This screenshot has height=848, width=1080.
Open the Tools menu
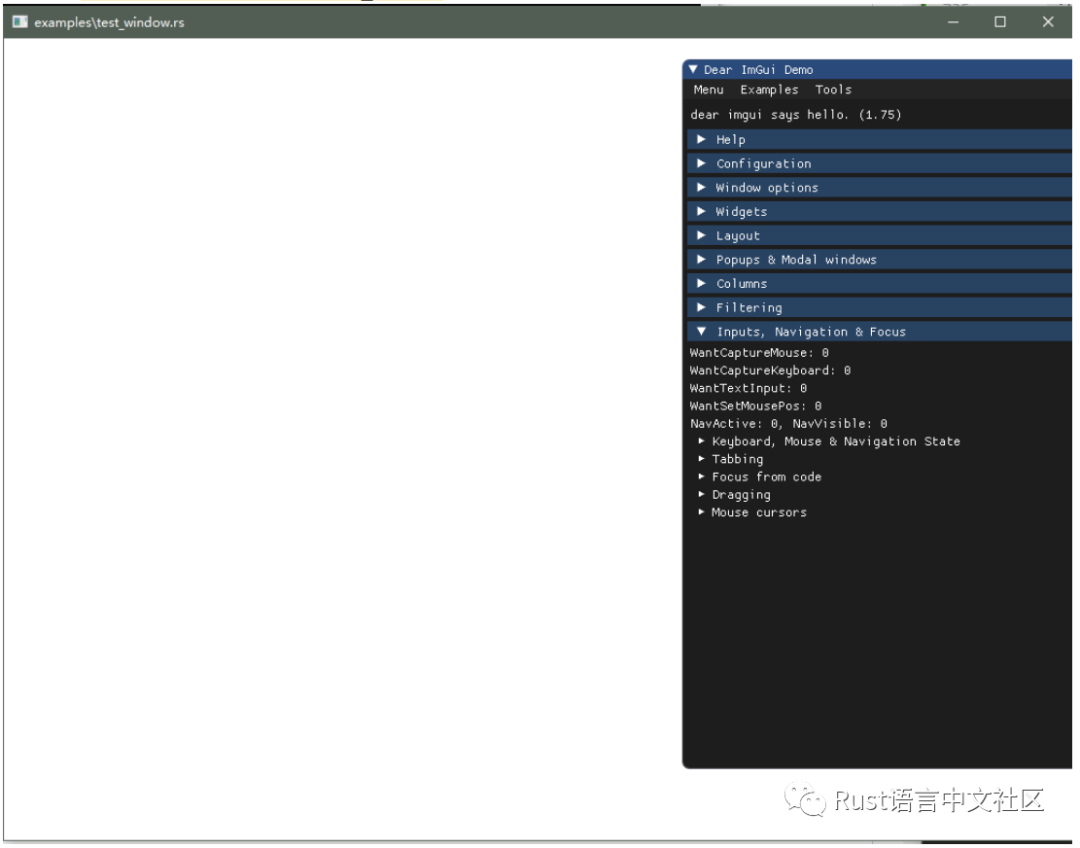click(836, 89)
